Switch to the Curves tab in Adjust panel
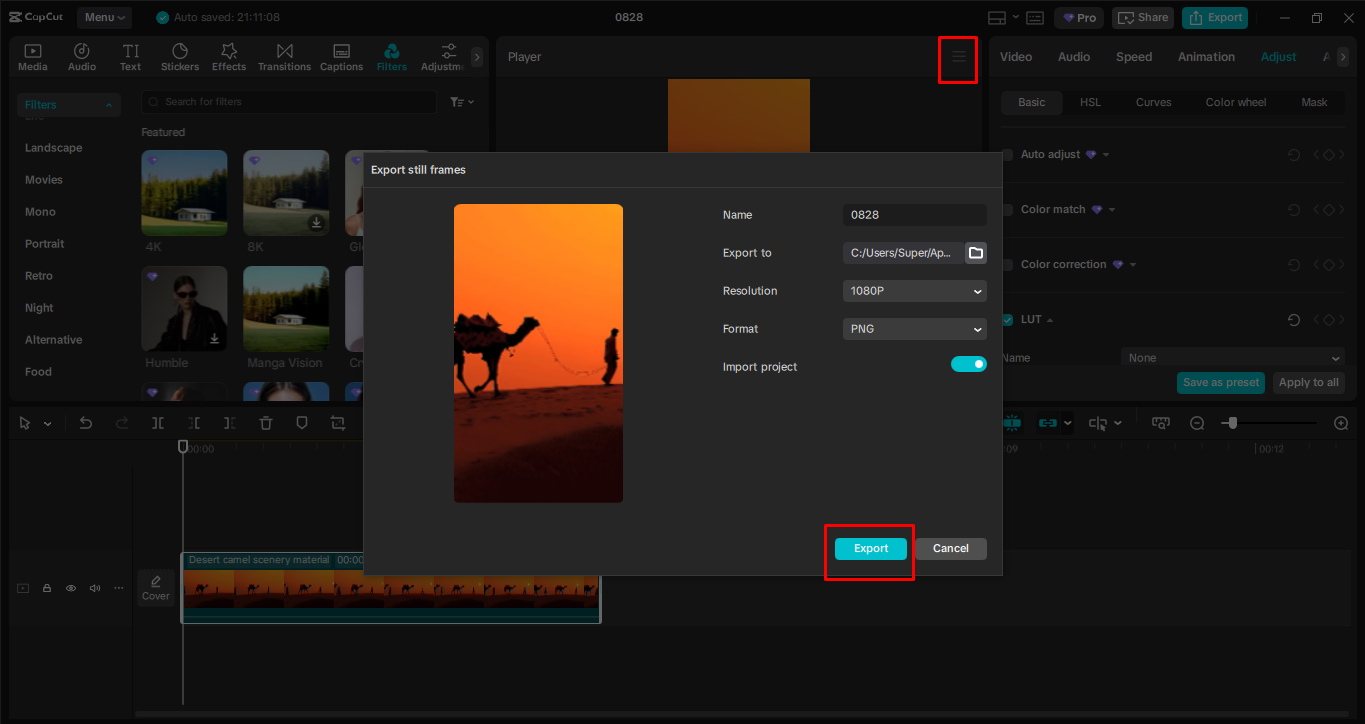1365x724 pixels. click(1153, 102)
